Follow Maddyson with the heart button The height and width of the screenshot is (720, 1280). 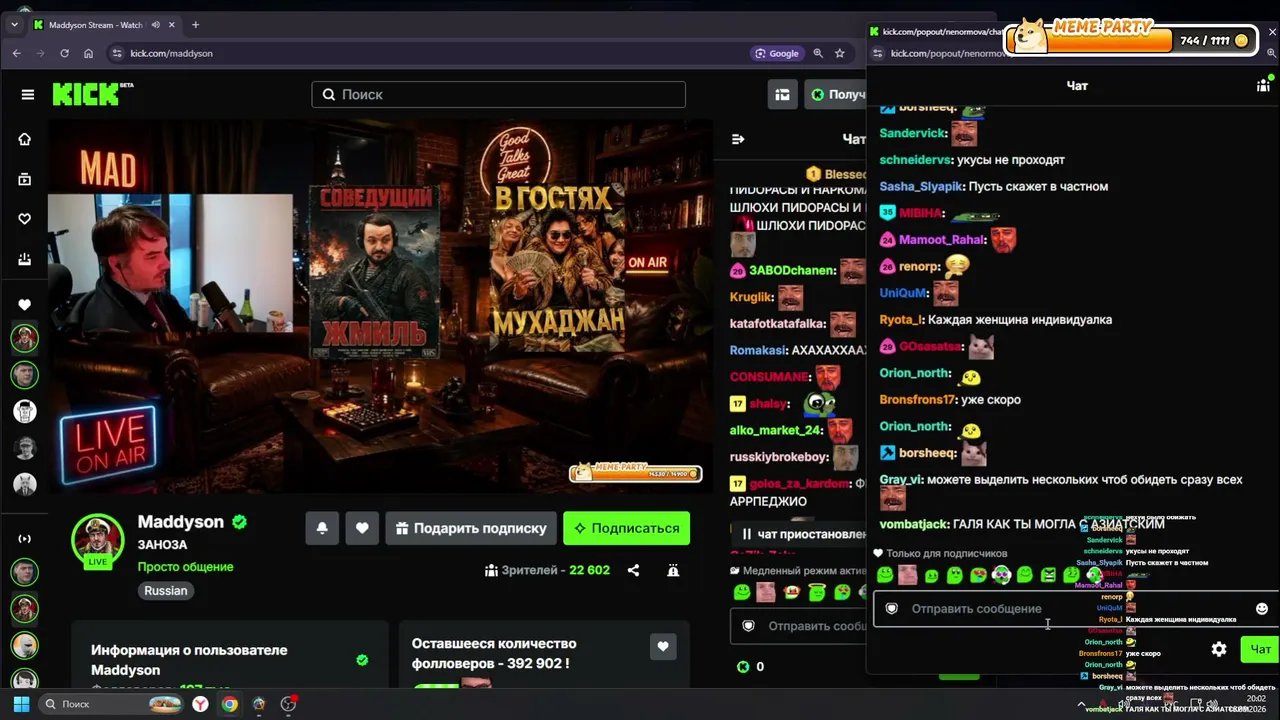click(362, 528)
